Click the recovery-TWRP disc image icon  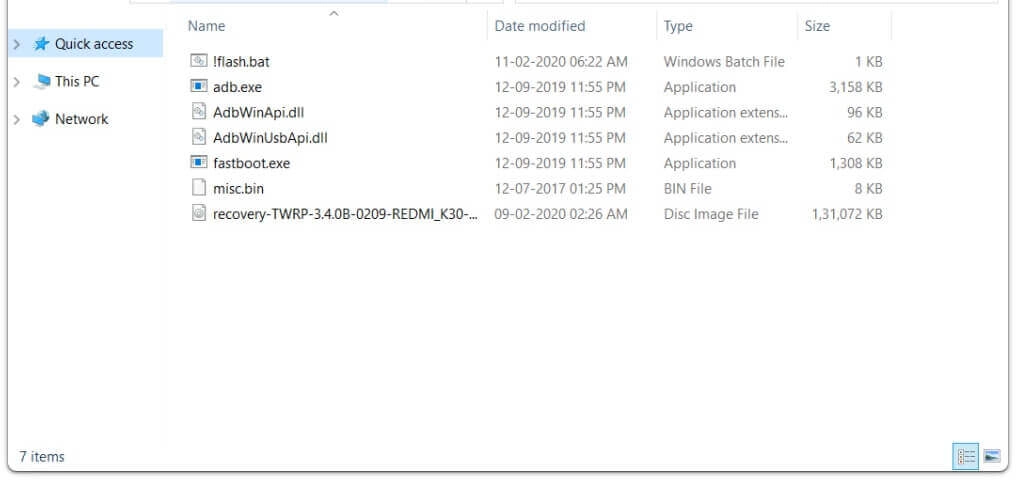pyautogui.click(x=198, y=214)
